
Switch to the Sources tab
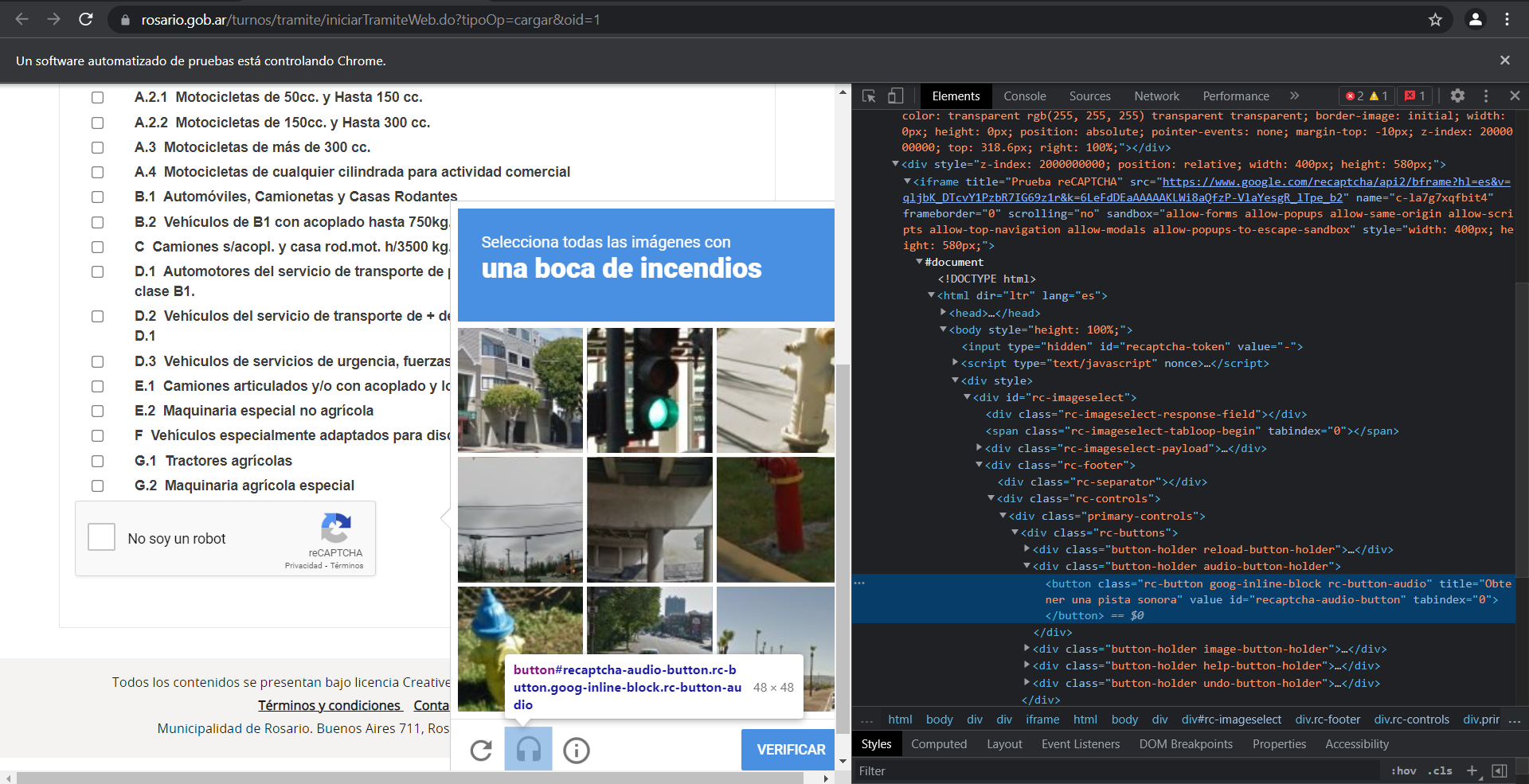click(1089, 96)
